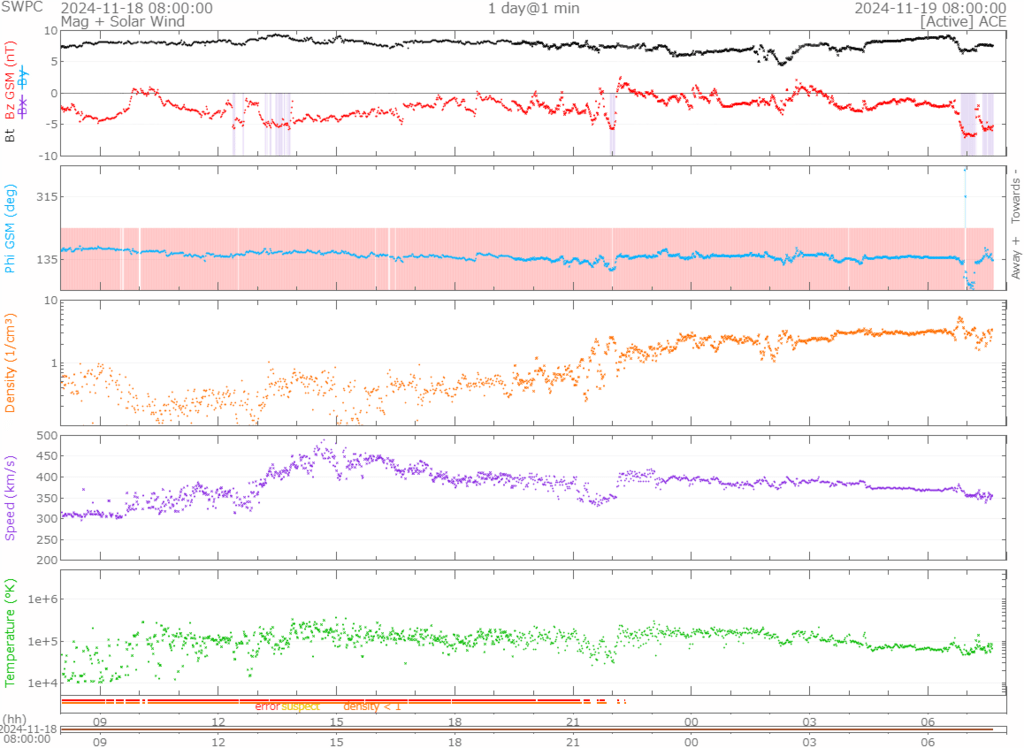The image size is (1024, 748).
Task: Select the start time 2024-11-18 08:00:00 in the header
Action: click(x=136, y=8)
